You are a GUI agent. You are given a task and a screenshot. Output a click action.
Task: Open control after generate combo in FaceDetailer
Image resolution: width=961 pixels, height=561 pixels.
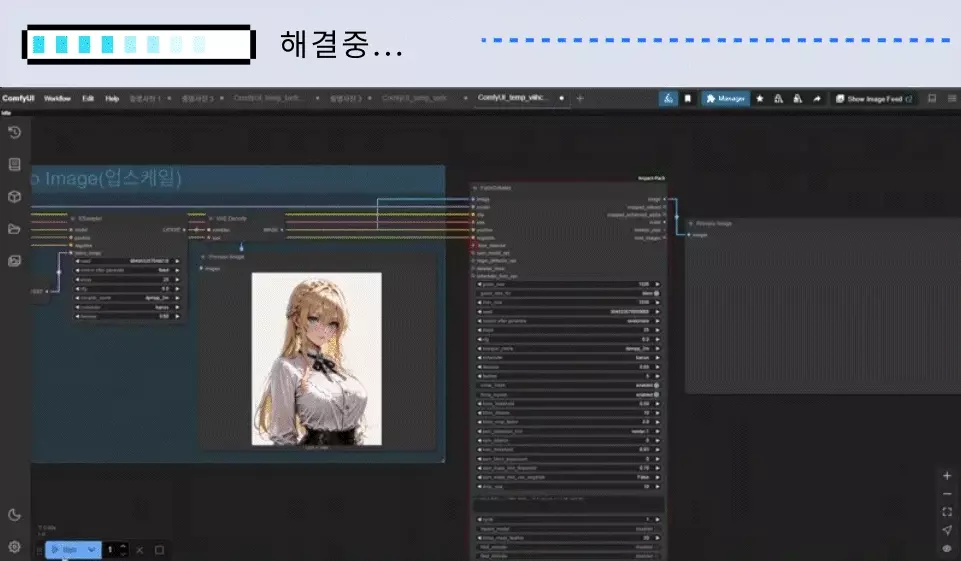coord(568,321)
